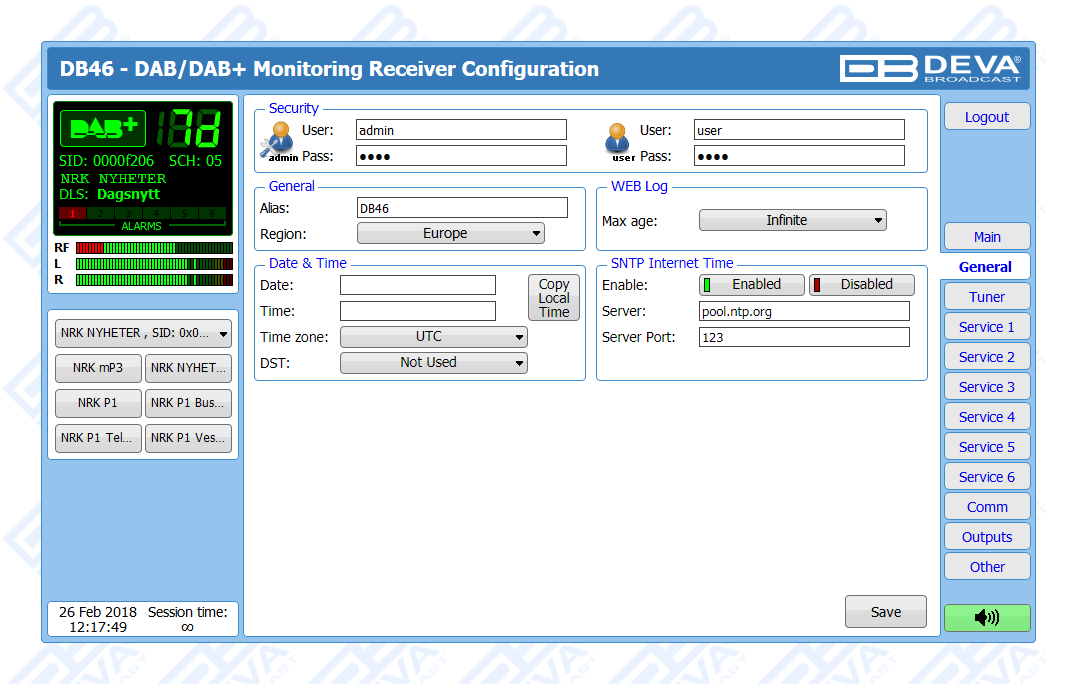Disable SNTP Internet Time
Viewport: 1077px width, 684px height.
click(862, 285)
